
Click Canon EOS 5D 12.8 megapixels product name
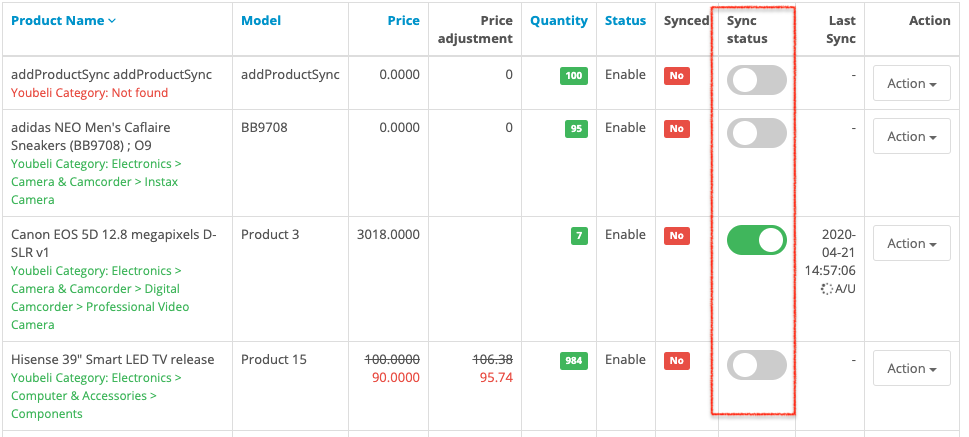[x=114, y=244]
